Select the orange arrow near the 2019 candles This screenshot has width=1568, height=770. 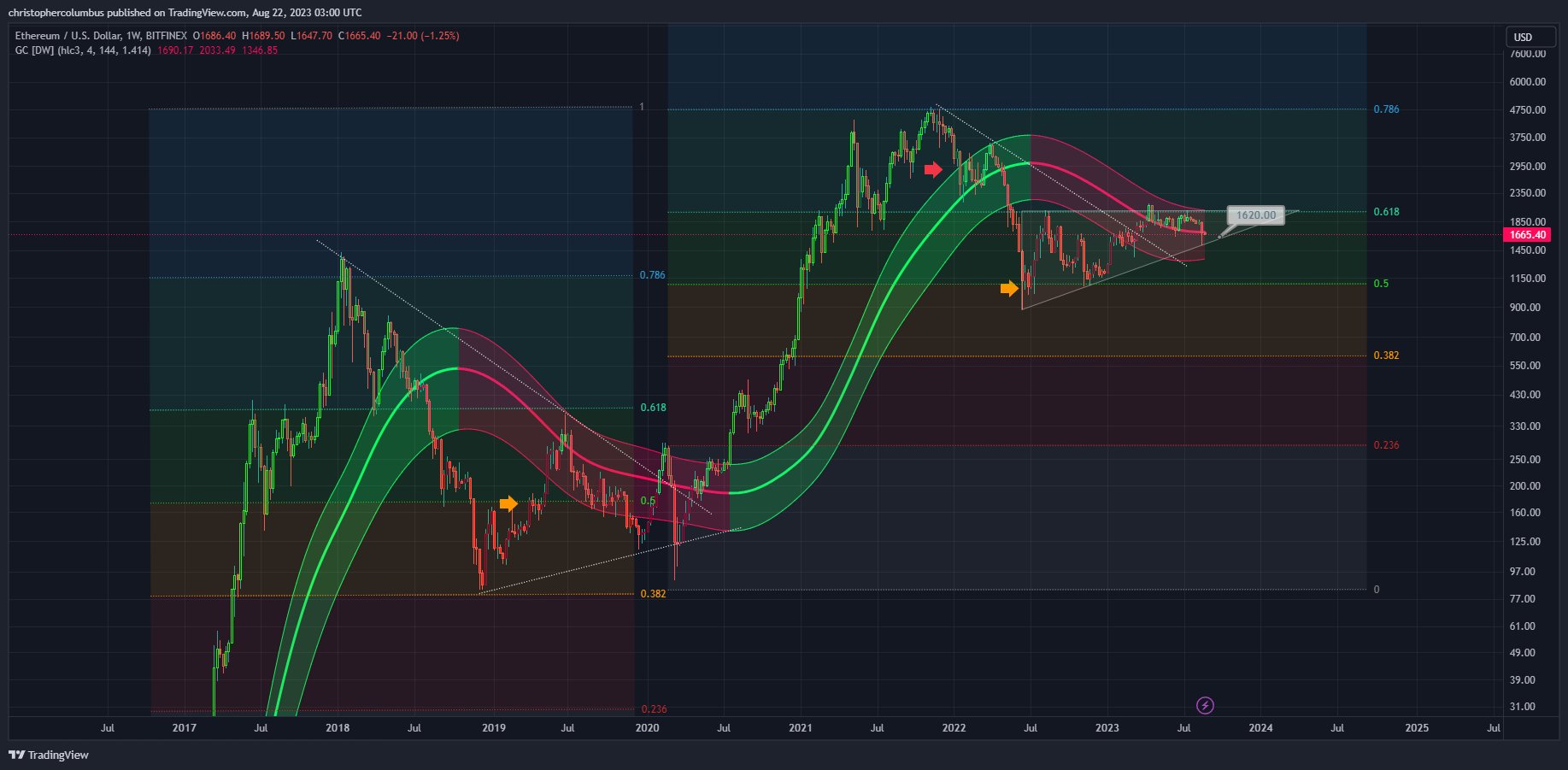pos(508,503)
